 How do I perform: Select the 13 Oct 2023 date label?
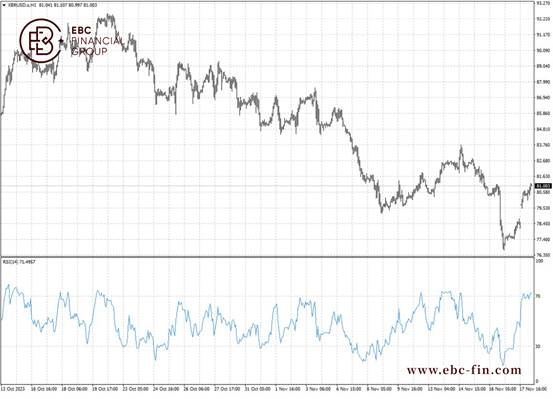click(x=13, y=389)
